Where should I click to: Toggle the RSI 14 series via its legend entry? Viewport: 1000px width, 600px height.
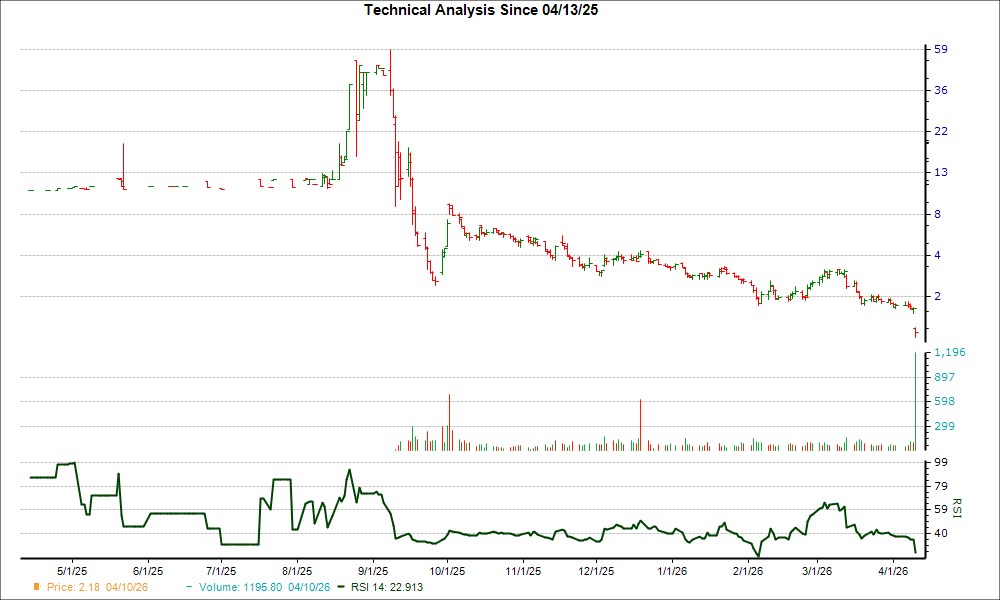(x=388, y=587)
